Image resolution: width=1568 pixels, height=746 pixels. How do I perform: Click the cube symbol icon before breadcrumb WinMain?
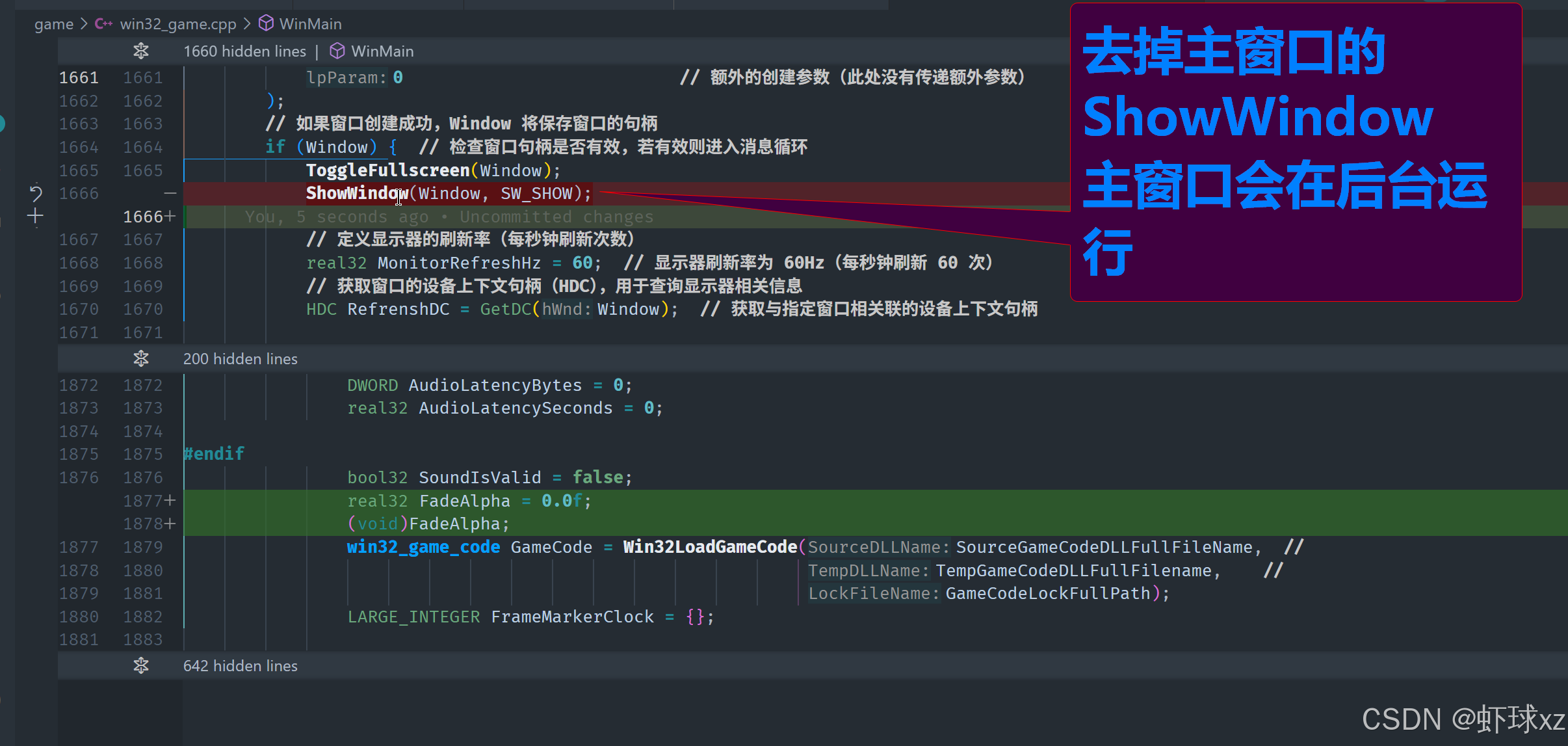[266, 24]
